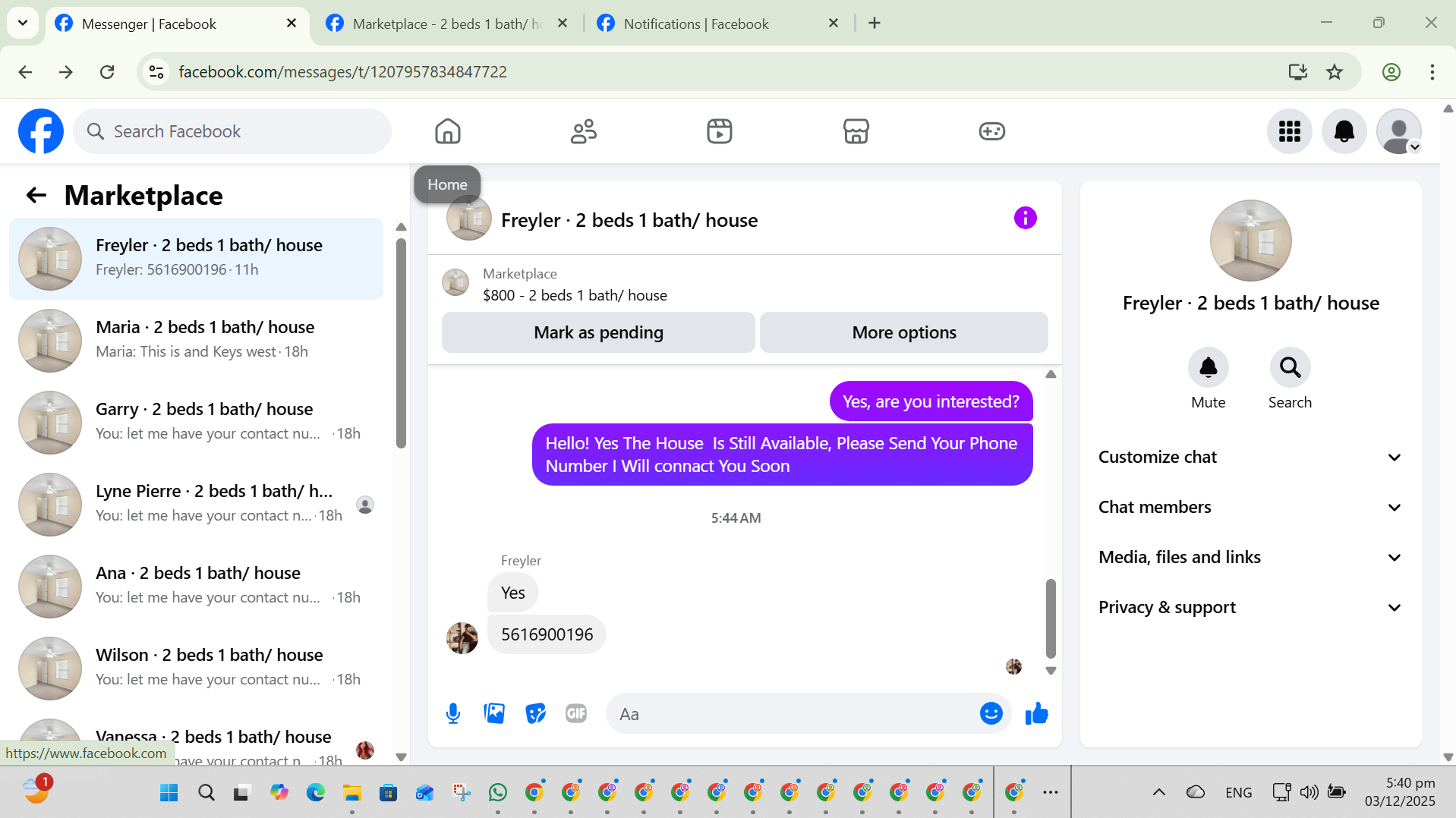
Task: Open the Friends icon in top navigation
Action: (x=584, y=131)
